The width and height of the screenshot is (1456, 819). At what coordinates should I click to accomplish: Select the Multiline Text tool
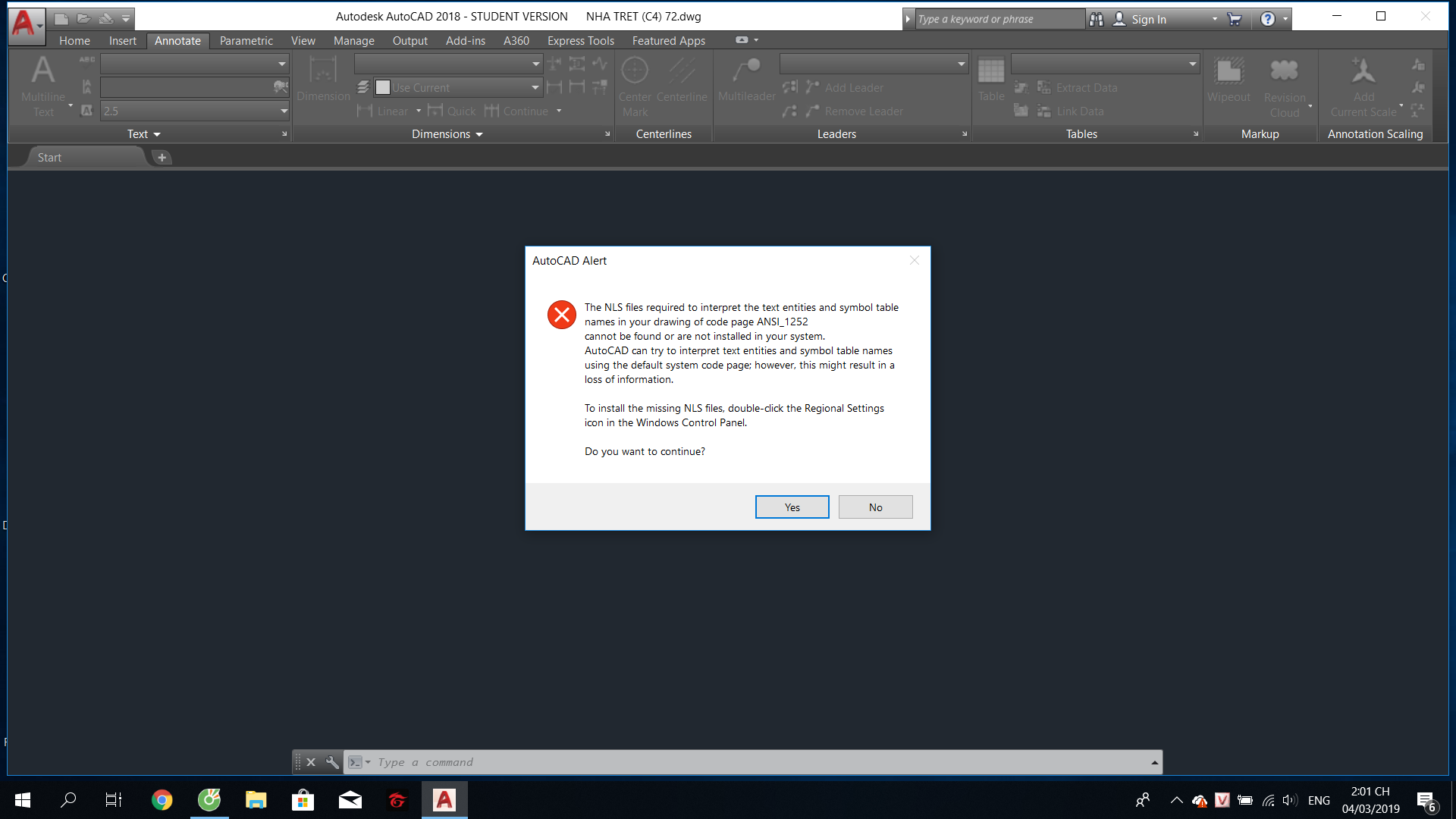(x=43, y=86)
